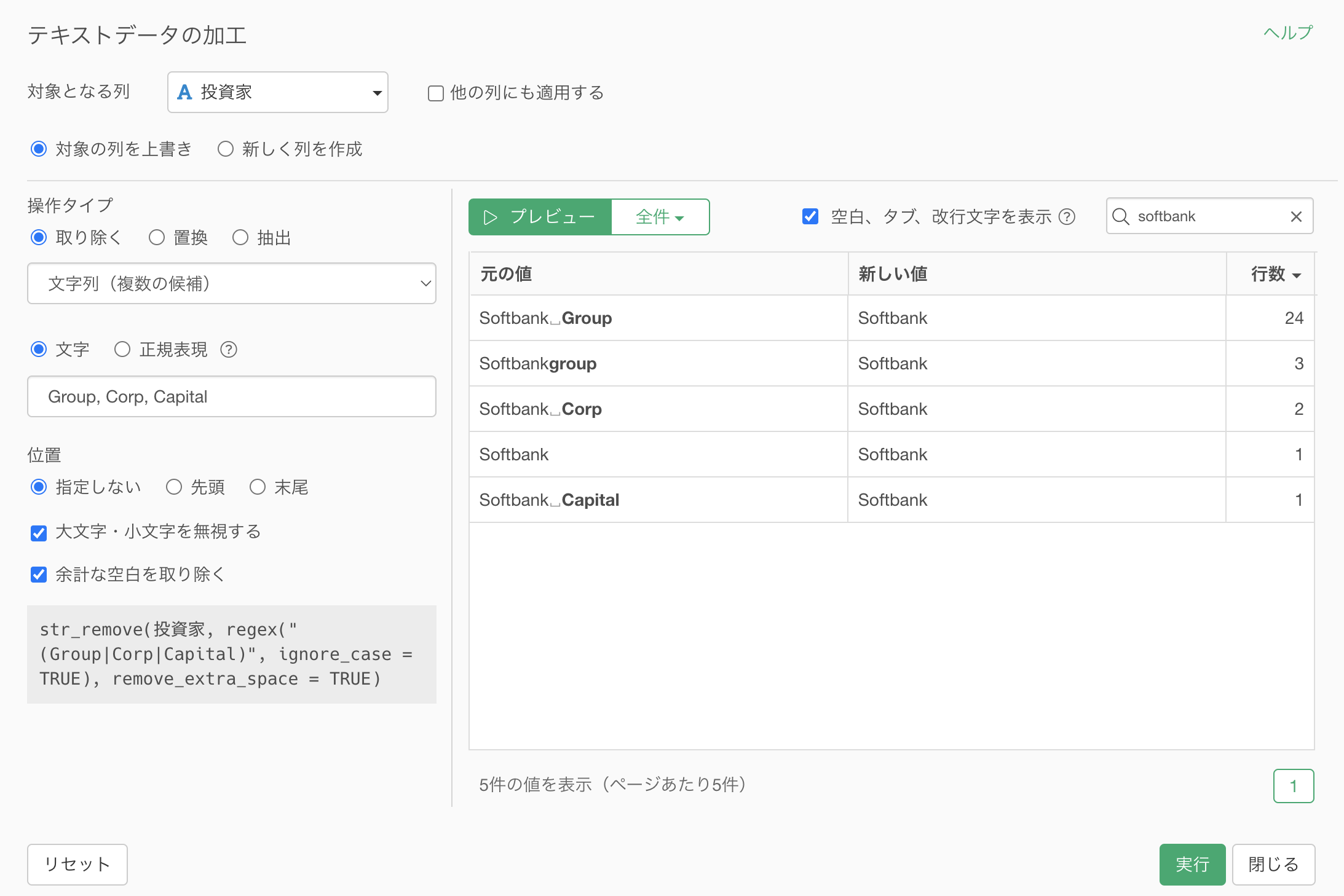The width and height of the screenshot is (1344, 896).
Task: Click the 実行 button
Action: (x=1192, y=865)
